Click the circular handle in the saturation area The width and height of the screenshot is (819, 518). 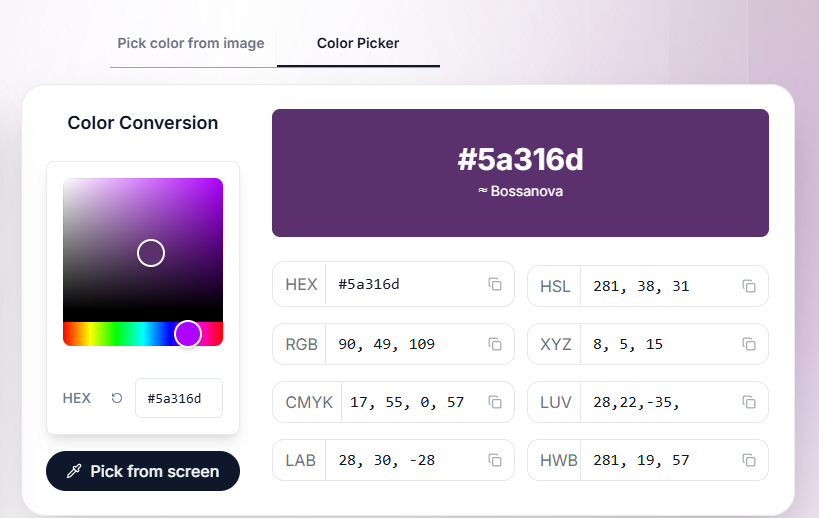tap(151, 253)
